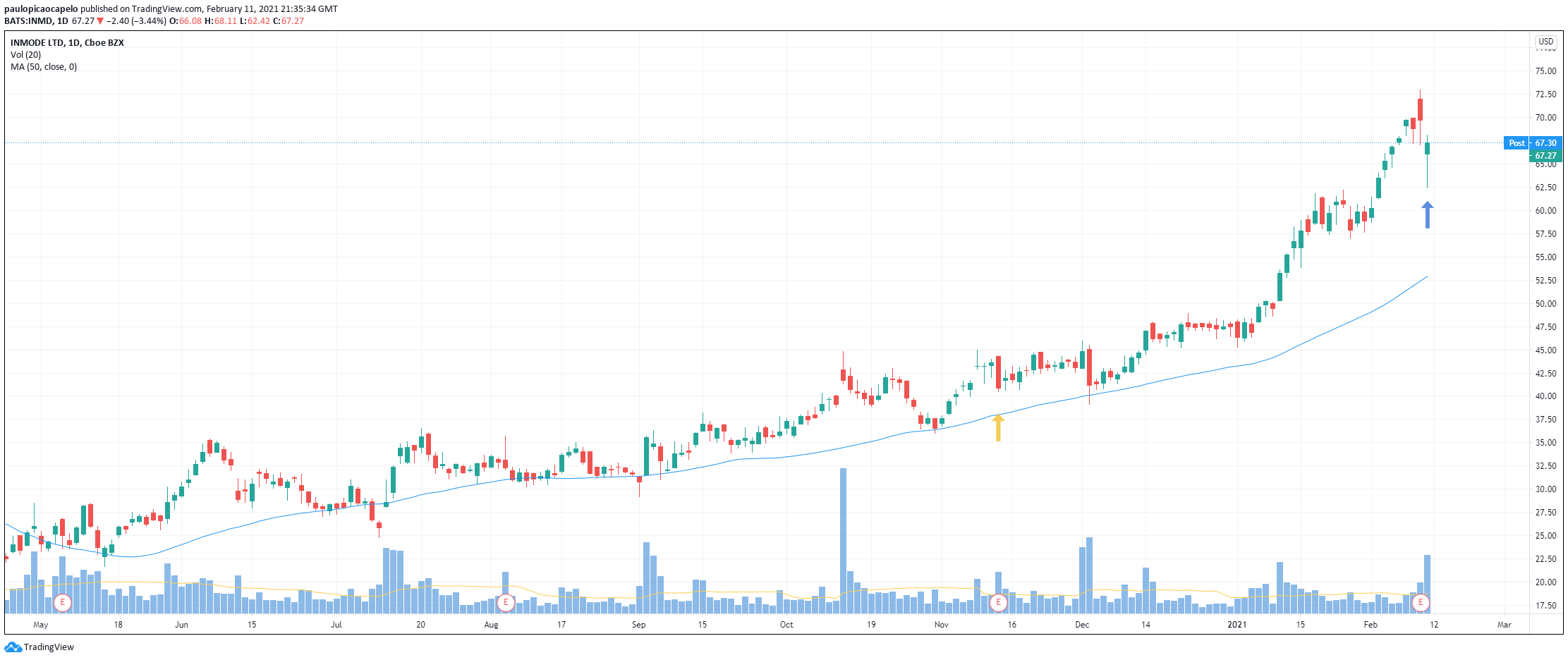Click the 60.00 price axis label
This screenshot has width=1568, height=660.
pos(1545,211)
